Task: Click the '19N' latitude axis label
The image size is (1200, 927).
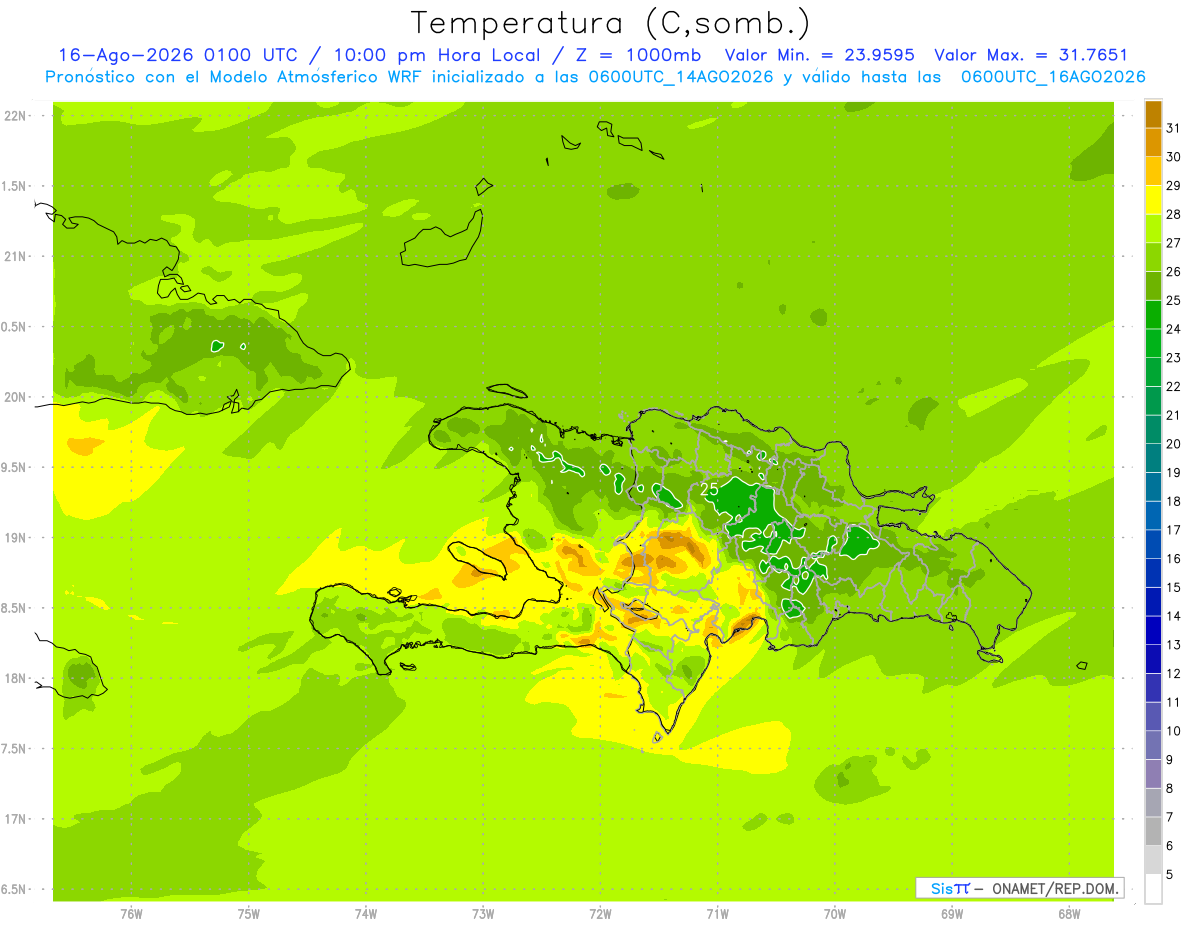Action: pyautogui.click(x=16, y=538)
